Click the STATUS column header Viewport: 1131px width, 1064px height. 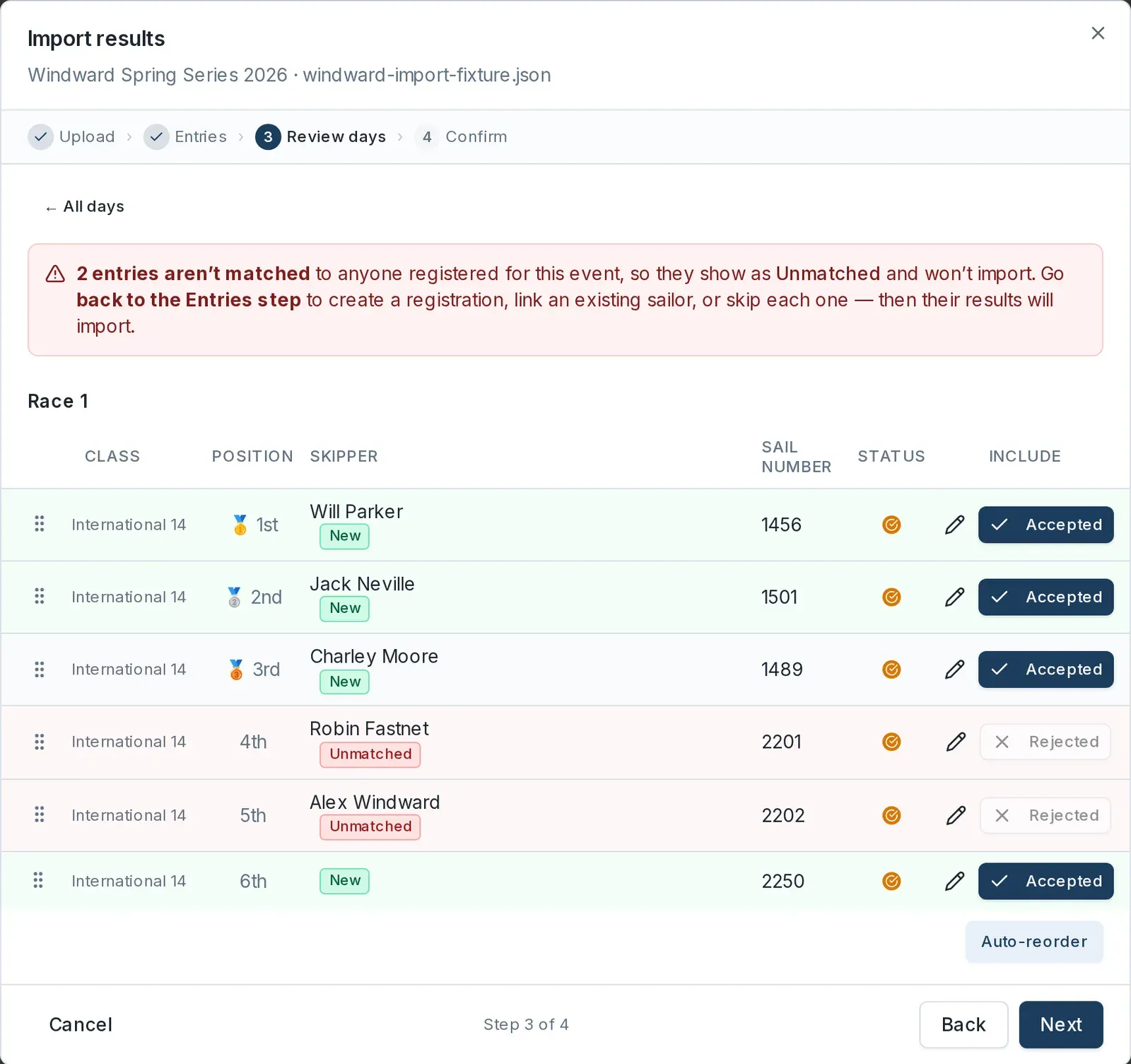tap(891, 456)
